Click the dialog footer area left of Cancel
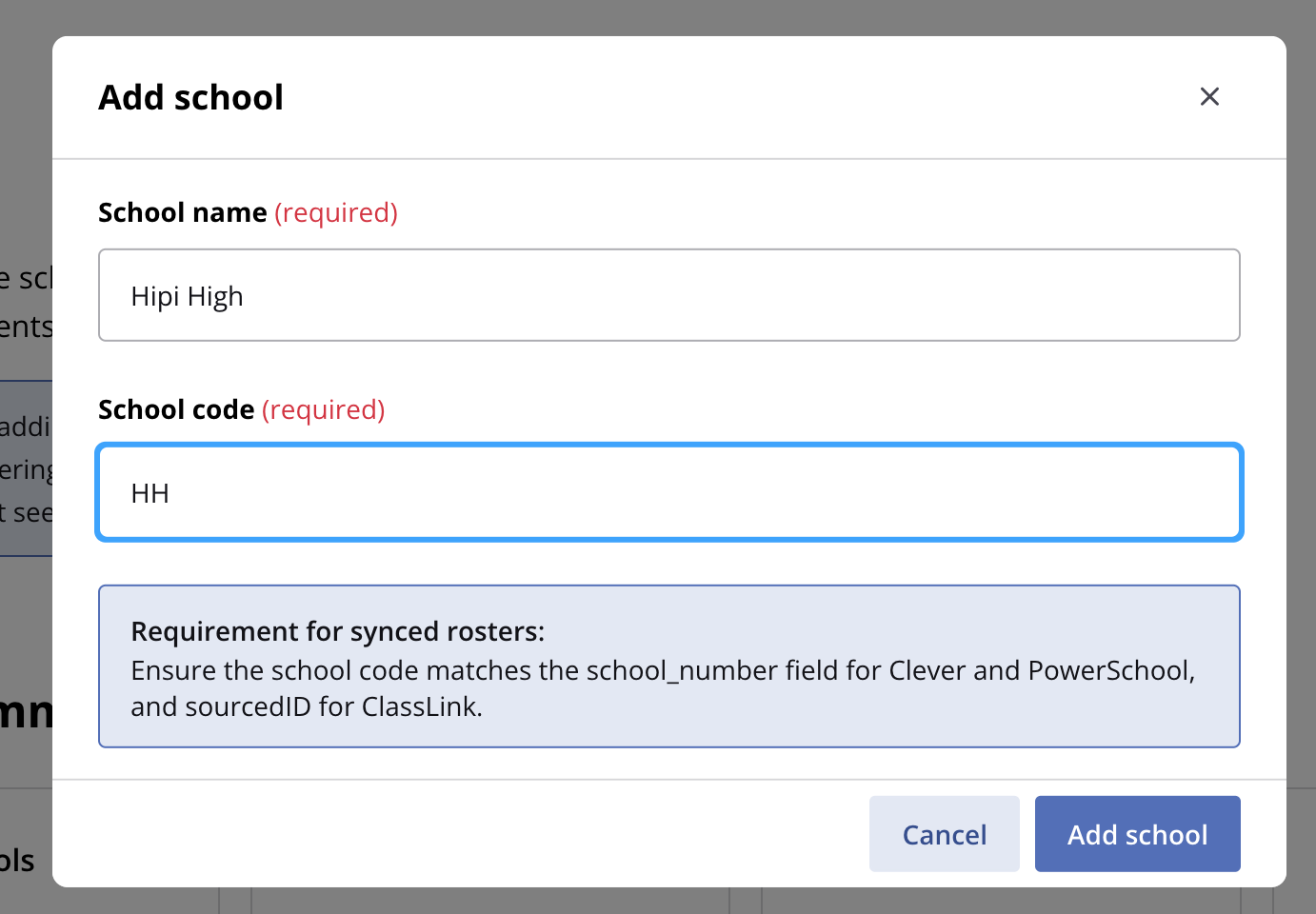 (457, 834)
